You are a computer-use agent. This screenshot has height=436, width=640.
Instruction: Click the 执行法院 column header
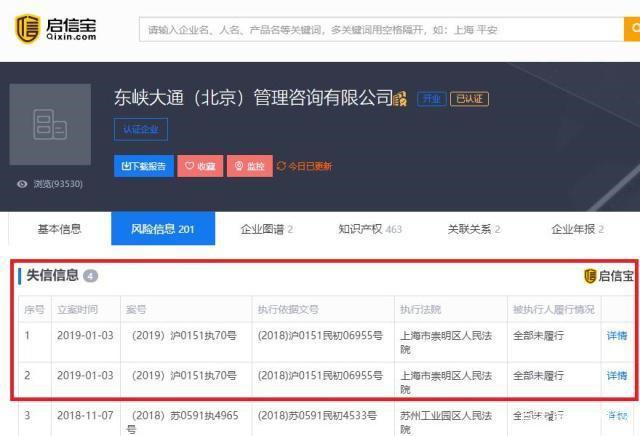click(420, 309)
